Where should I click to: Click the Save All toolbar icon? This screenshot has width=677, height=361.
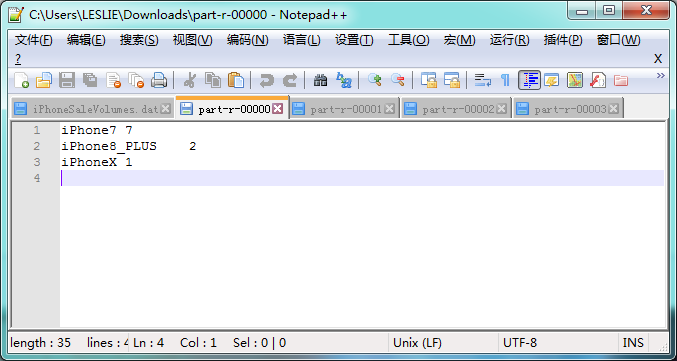(x=90, y=80)
